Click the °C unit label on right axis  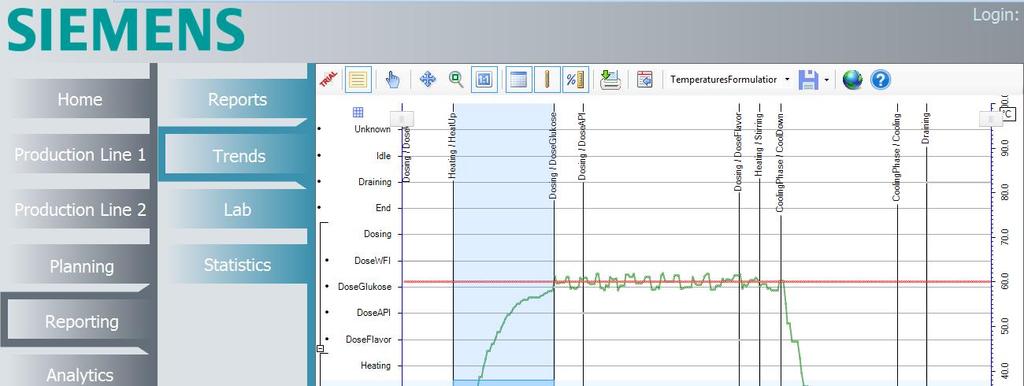[x=1008, y=115]
